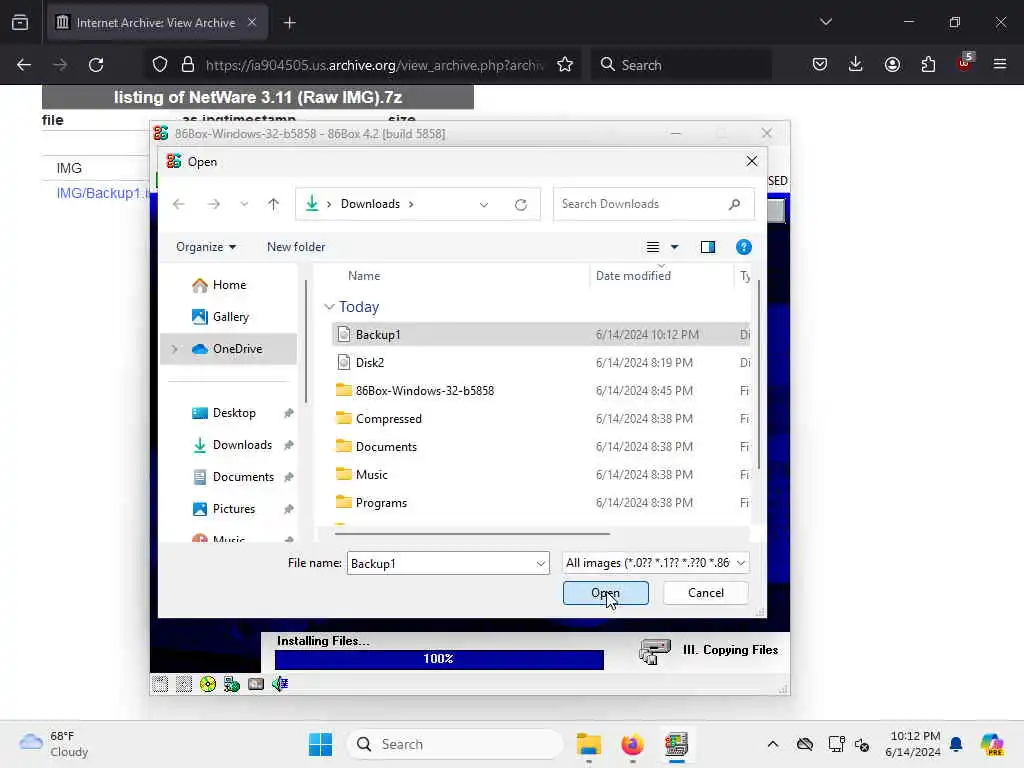The width and height of the screenshot is (1024, 768).
Task: Go forward in Open dialog navigation
Action: click(x=214, y=204)
